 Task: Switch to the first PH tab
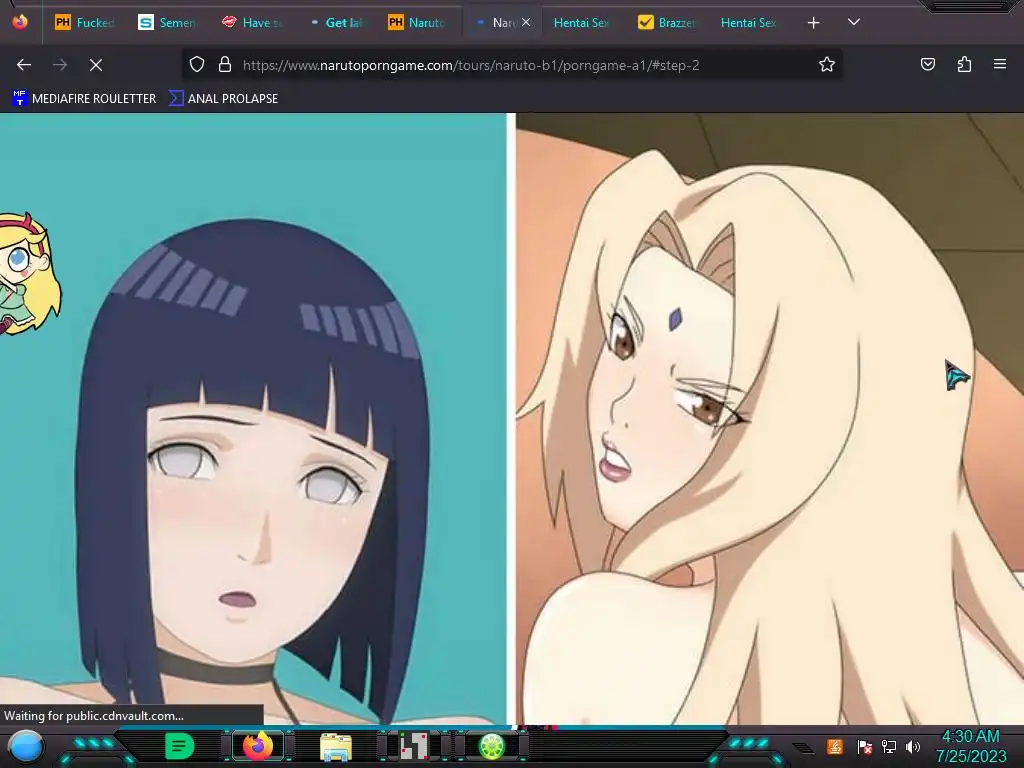84,23
